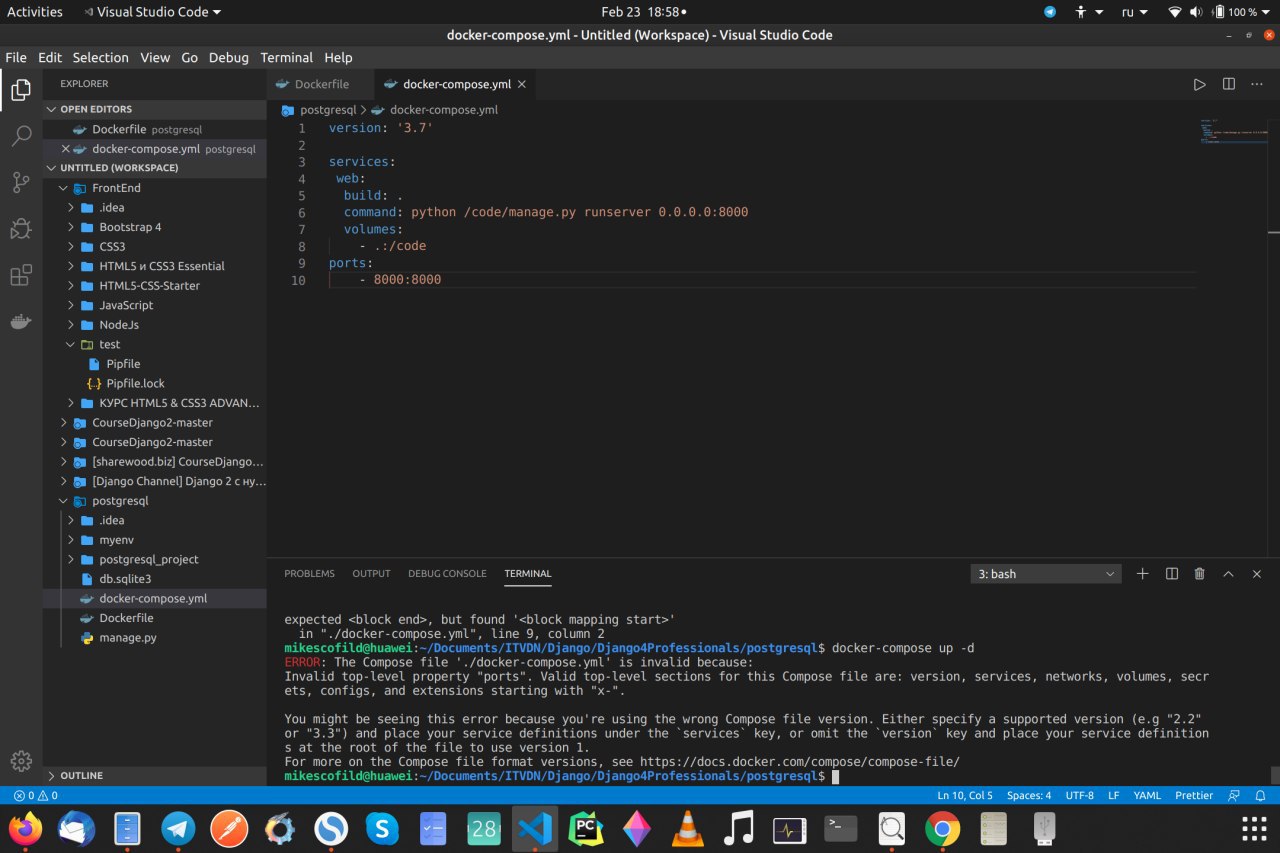Image resolution: width=1280 pixels, height=853 pixels.
Task: Expand the Bootstrap 4 folder
Action: pyautogui.click(x=155, y=227)
